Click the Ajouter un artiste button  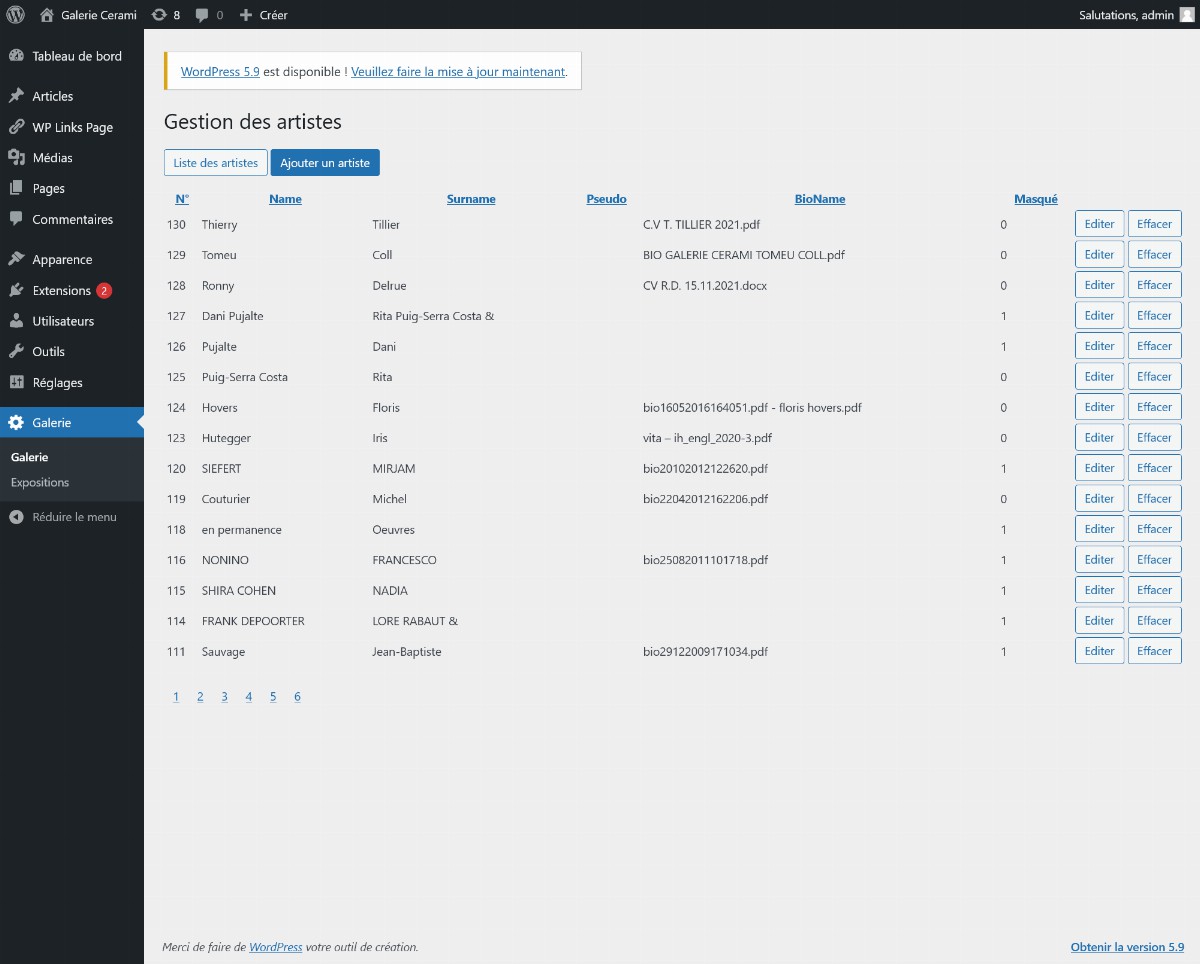pos(325,163)
